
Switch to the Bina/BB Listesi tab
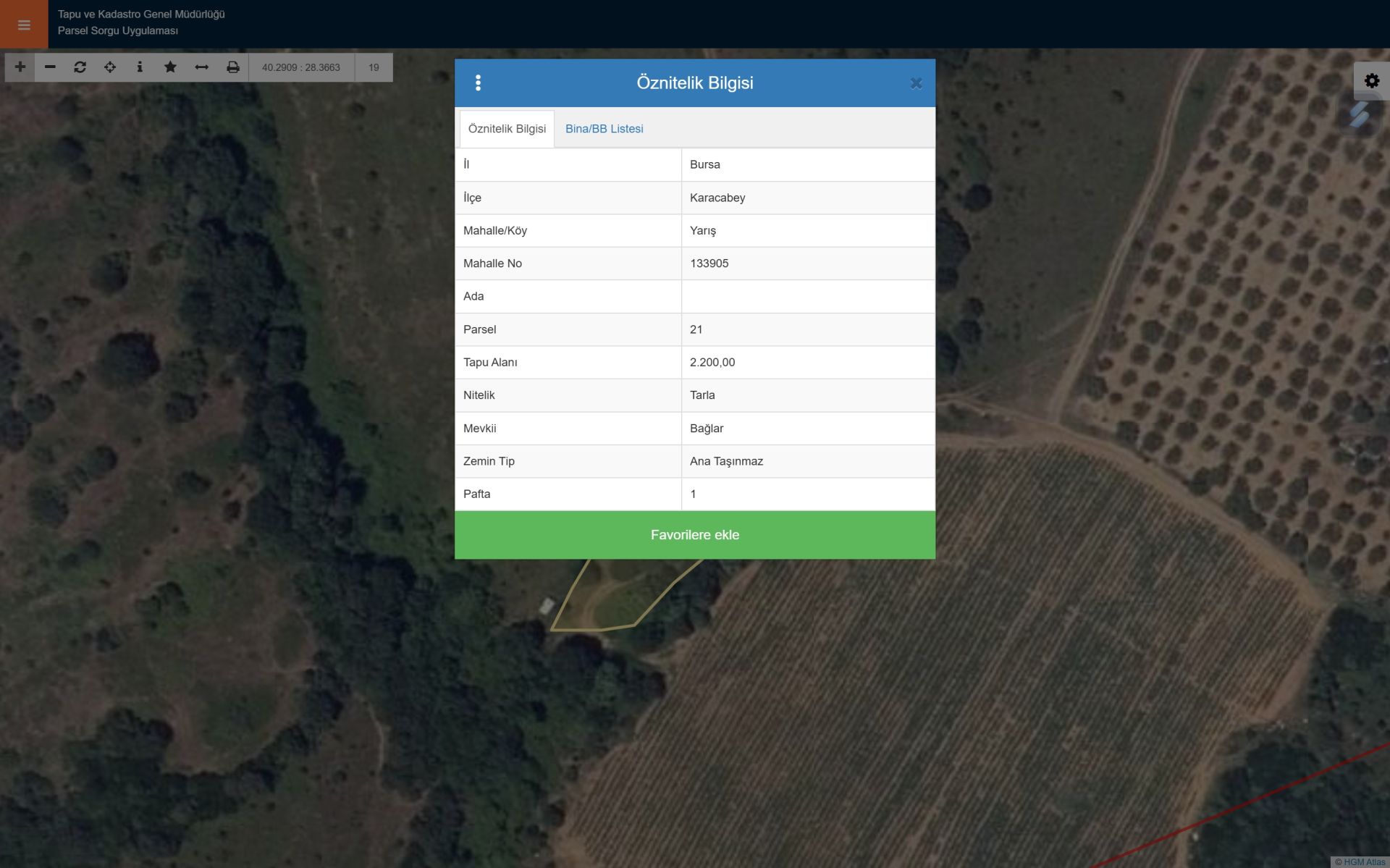click(x=604, y=129)
